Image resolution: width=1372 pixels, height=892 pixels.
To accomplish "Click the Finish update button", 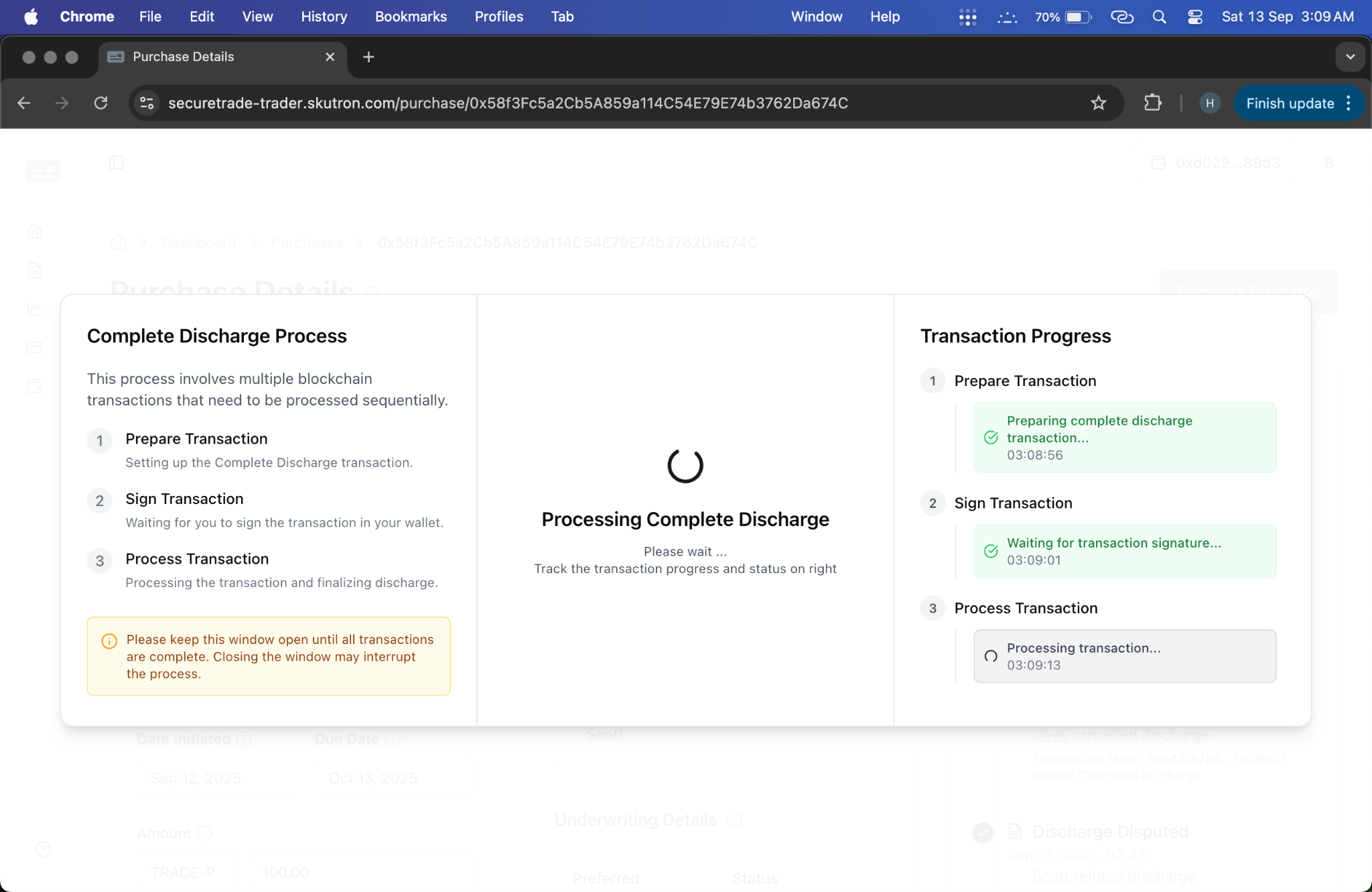I will coord(1290,103).
